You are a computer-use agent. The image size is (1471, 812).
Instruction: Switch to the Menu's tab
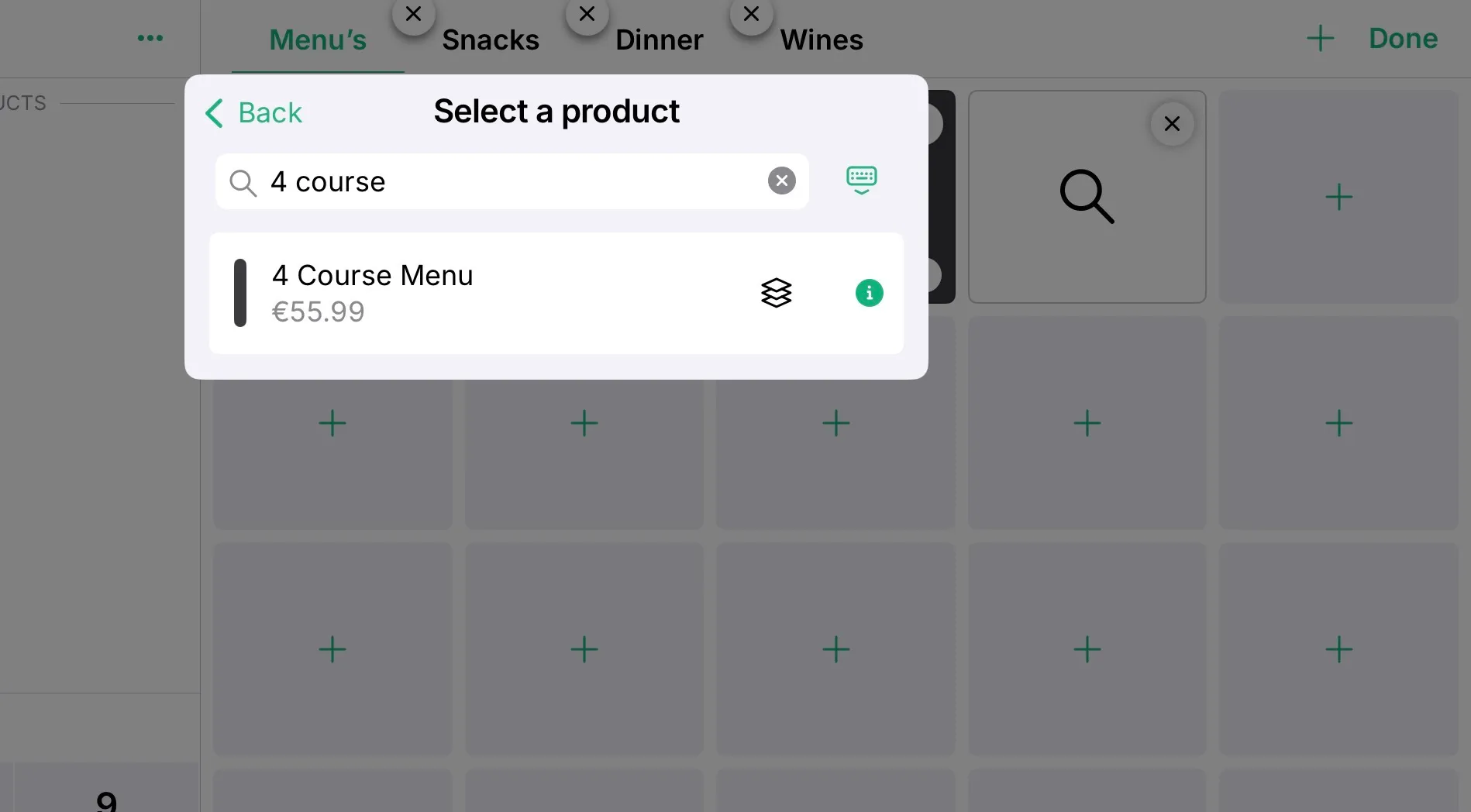point(318,40)
